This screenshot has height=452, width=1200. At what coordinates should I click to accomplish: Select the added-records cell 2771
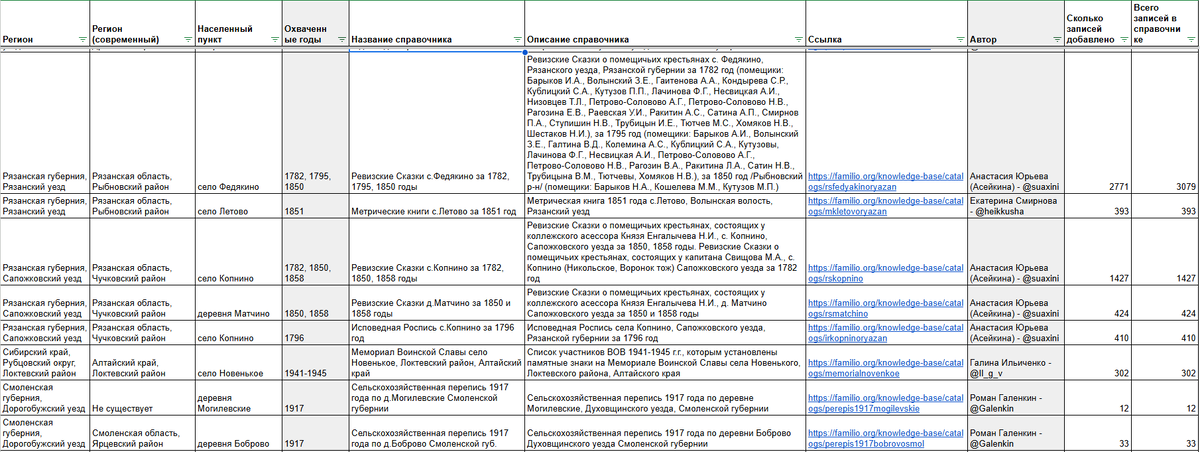point(1096,121)
